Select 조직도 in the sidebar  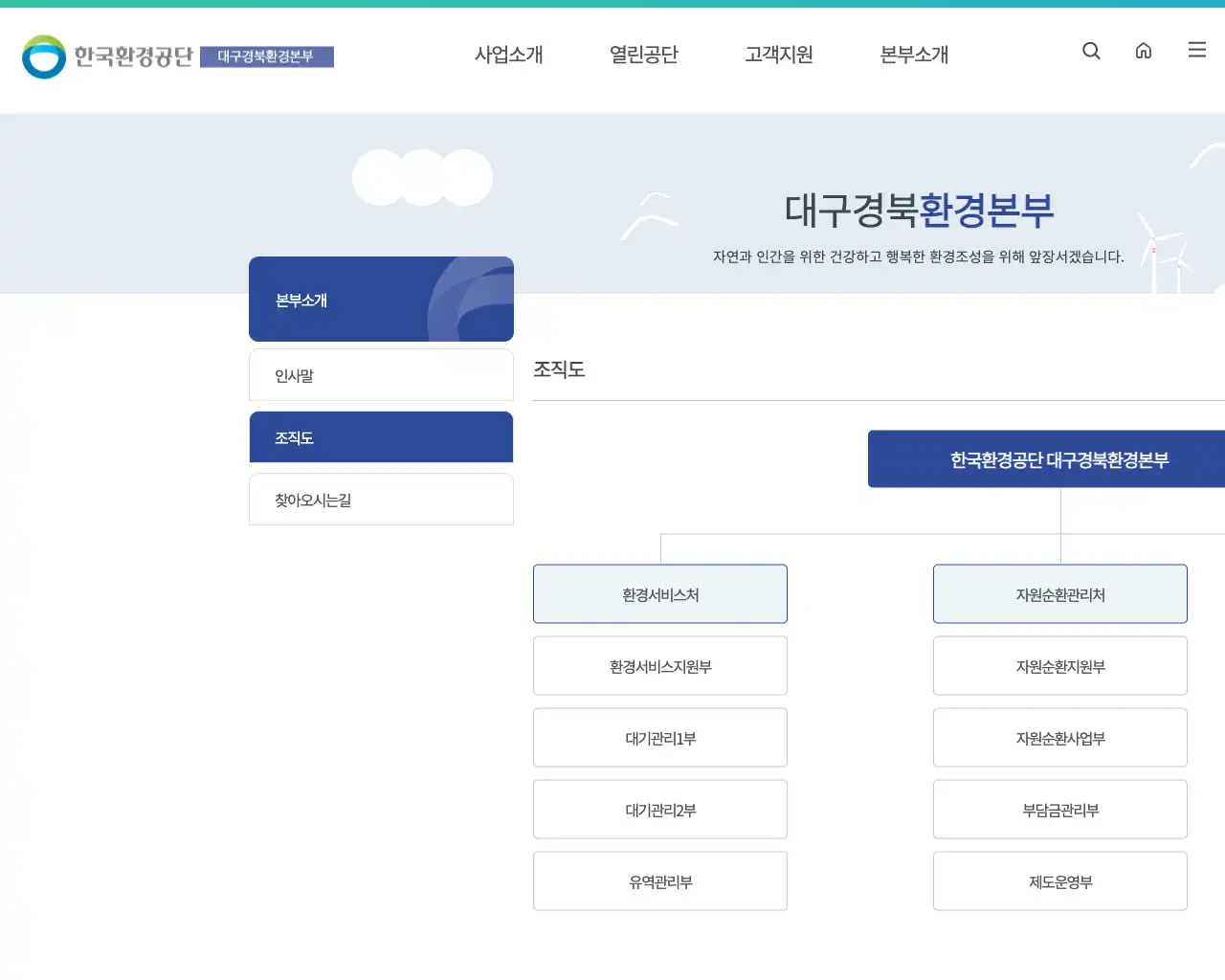pyautogui.click(x=381, y=436)
